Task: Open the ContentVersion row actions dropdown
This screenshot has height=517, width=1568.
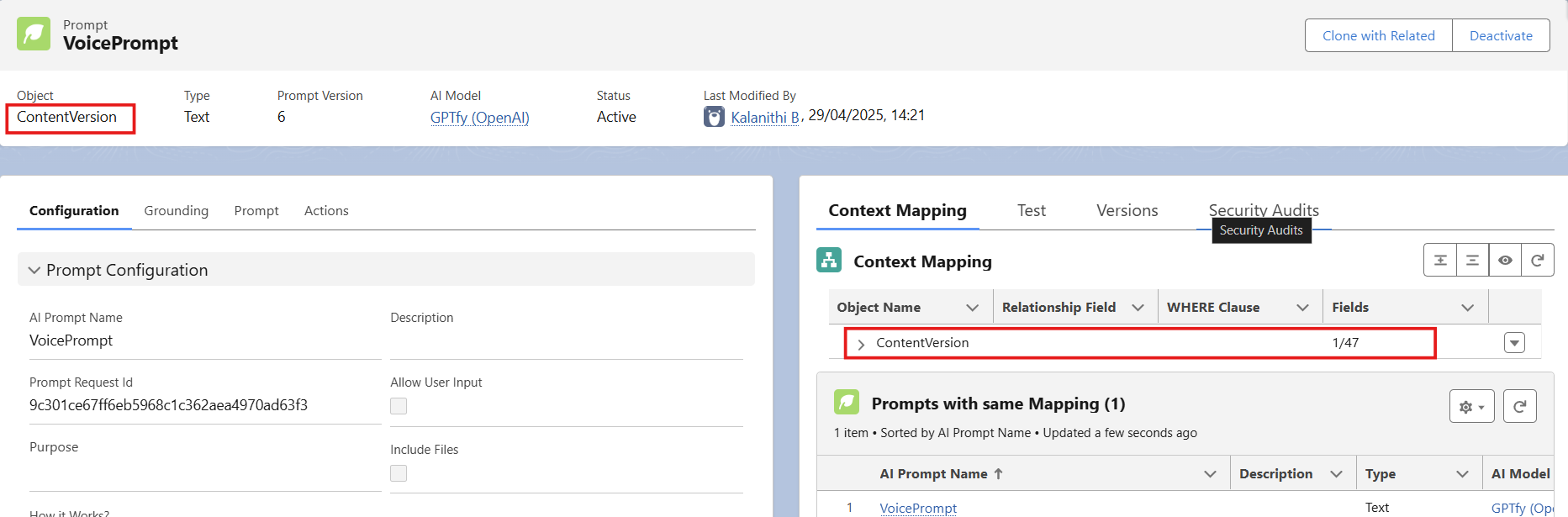Action: pyautogui.click(x=1514, y=343)
